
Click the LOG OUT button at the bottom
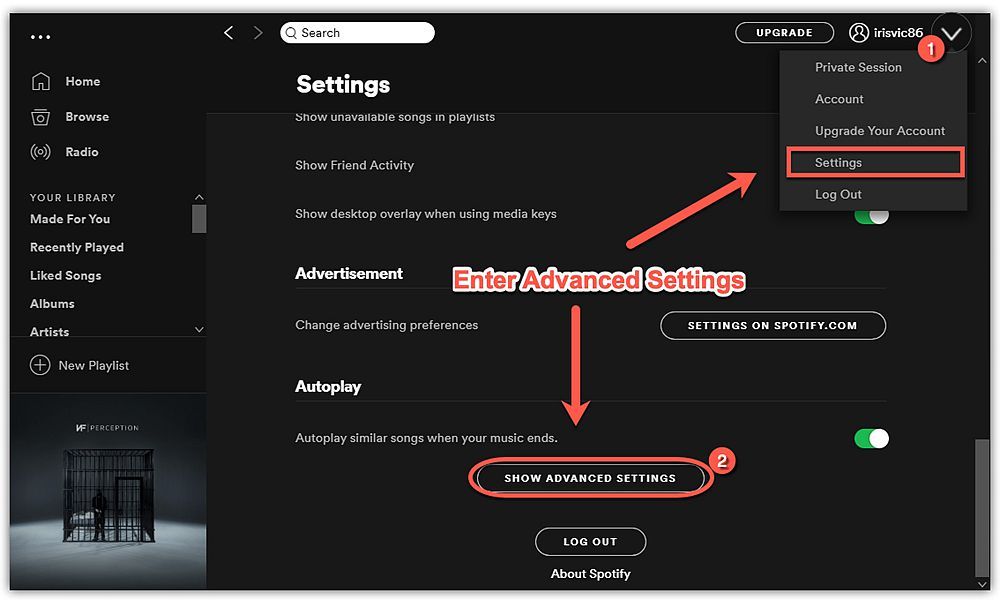click(590, 541)
